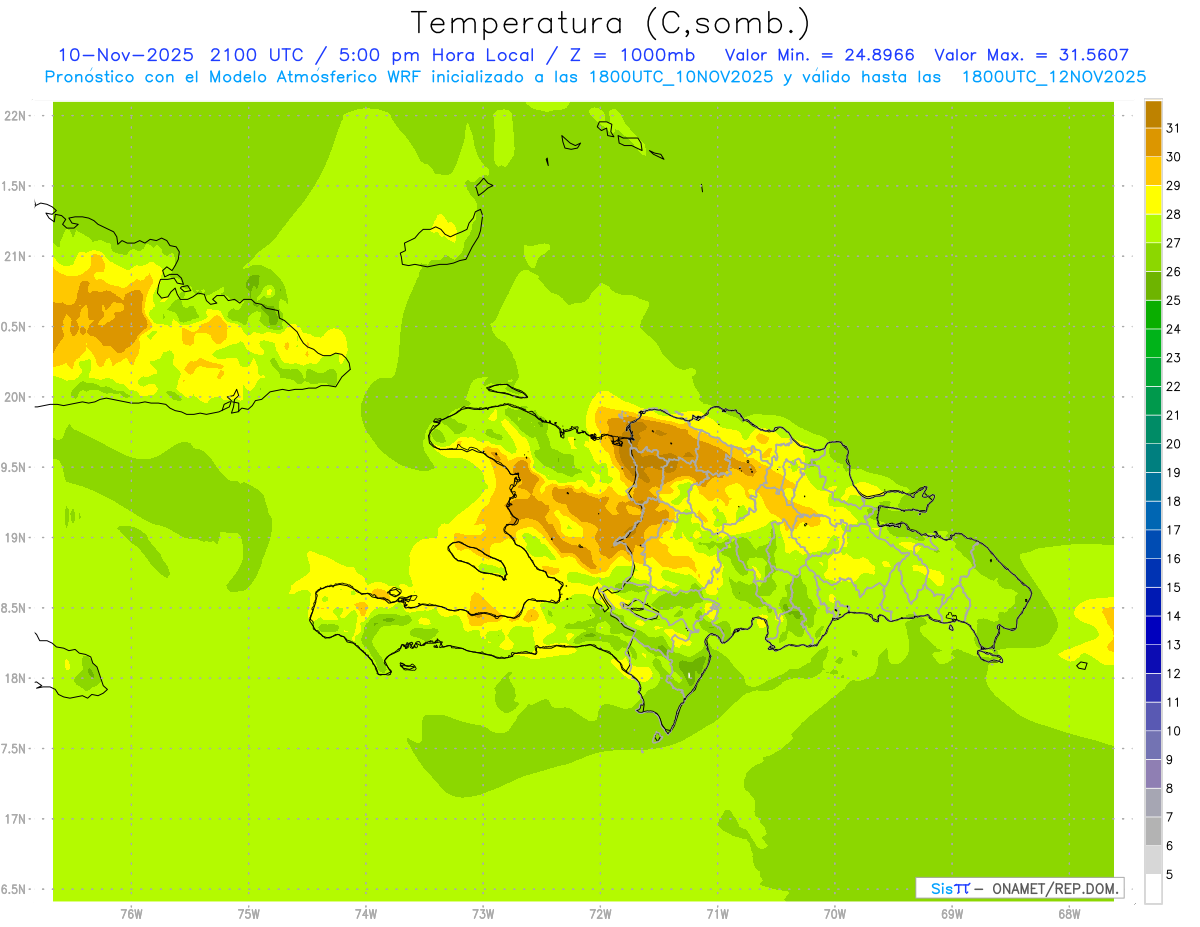Select the blue legend swatch between 16 and 17

click(x=1153, y=544)
